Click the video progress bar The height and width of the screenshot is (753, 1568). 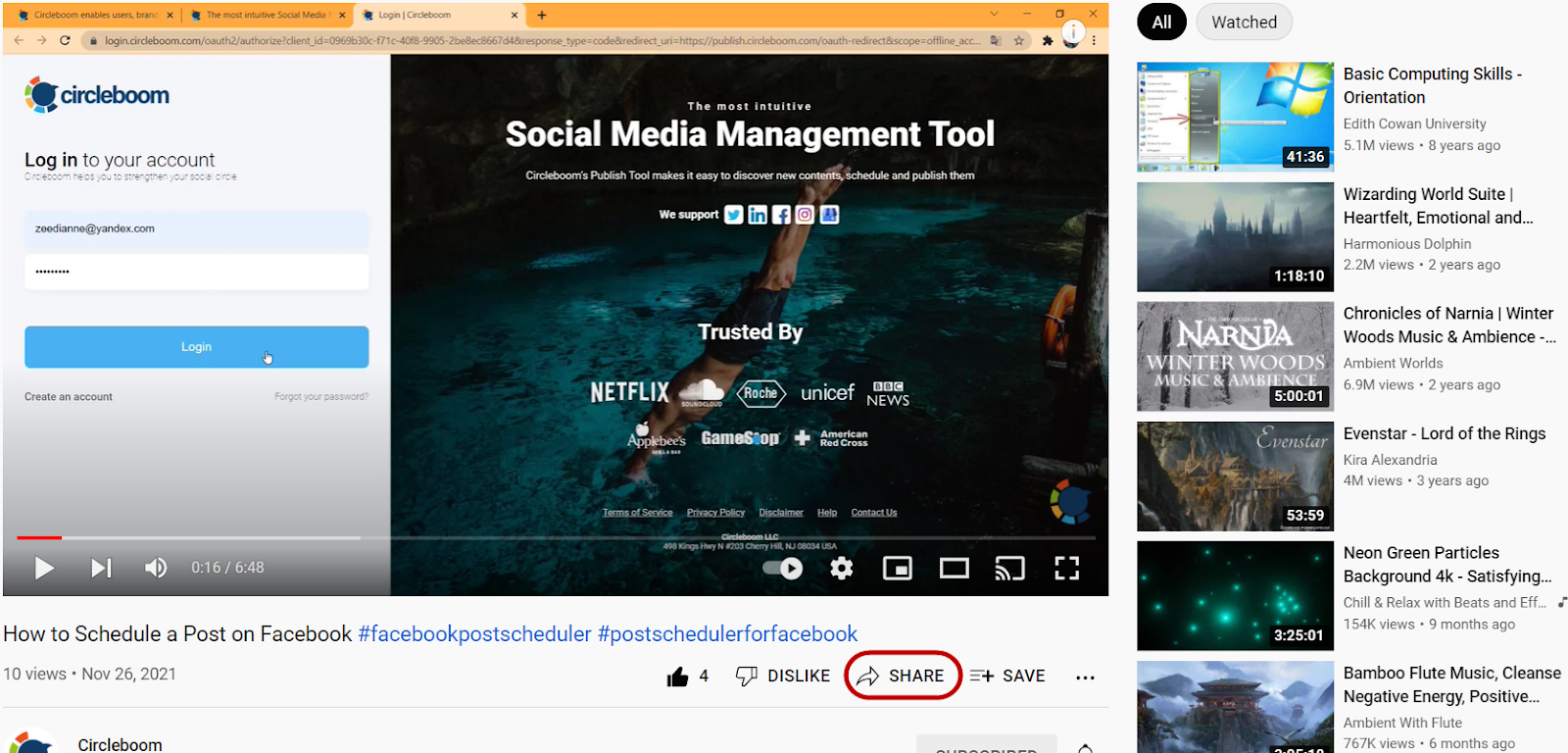(x=556, y=537)
